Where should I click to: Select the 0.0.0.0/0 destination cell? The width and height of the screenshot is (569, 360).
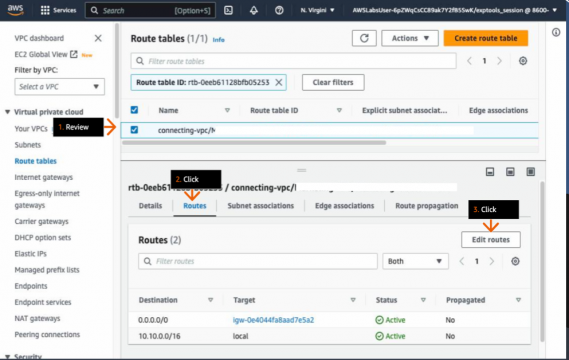(153, 320)
